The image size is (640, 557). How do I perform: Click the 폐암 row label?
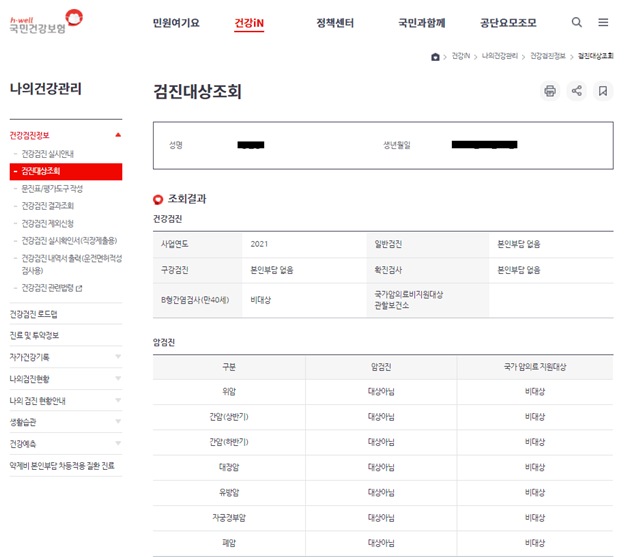click(229, 543)
